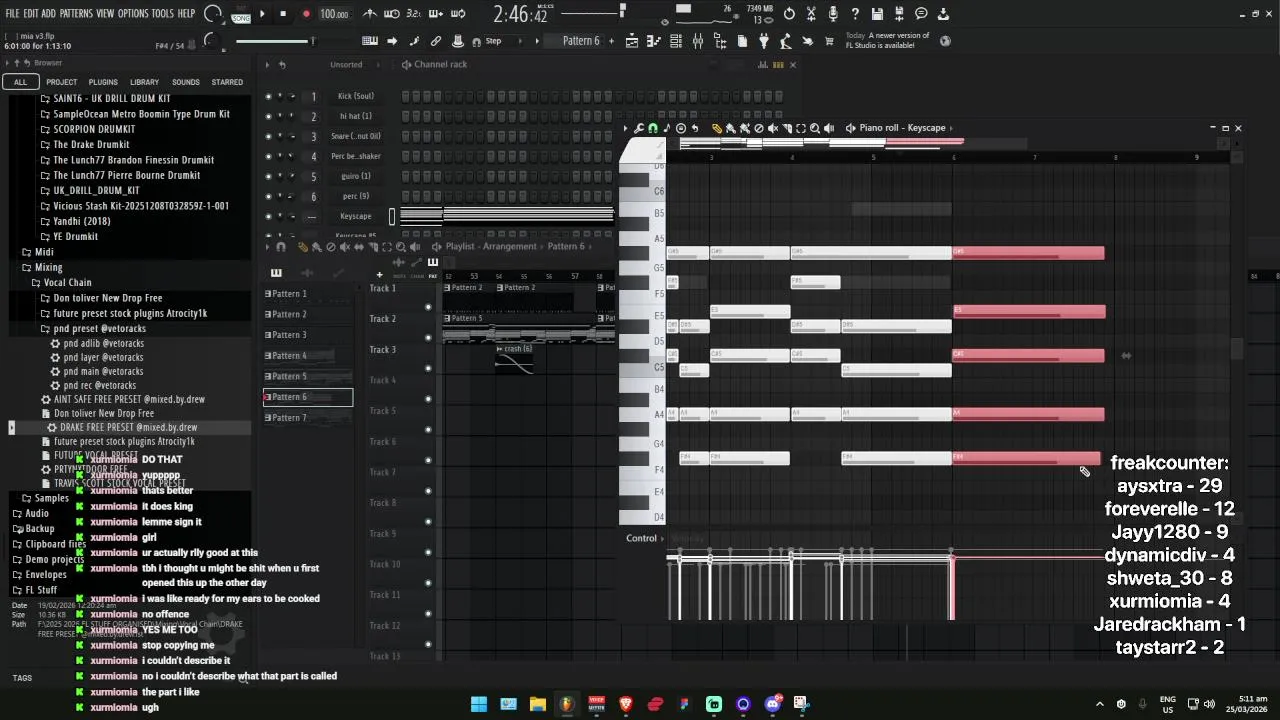Image resolution: width=1280 pixels, height=720 pixels.
Task: Stop playback with the Stop button
Action: point(283,14)
